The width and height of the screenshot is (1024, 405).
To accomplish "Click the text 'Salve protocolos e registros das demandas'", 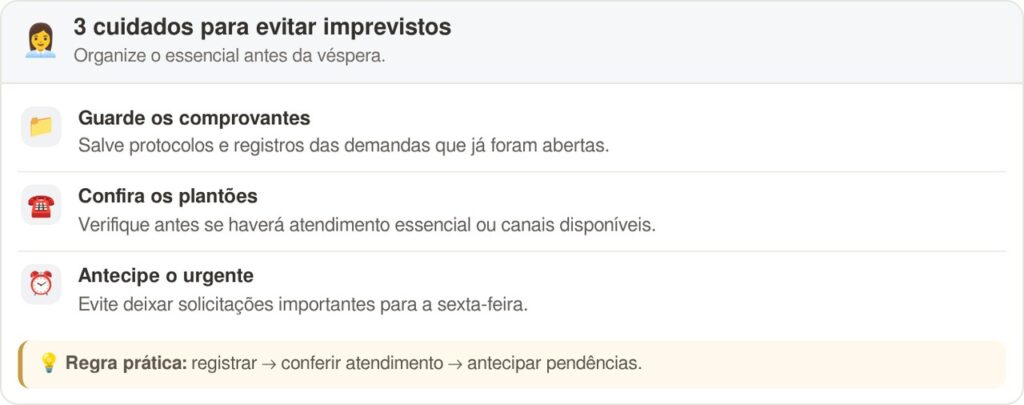I will 255,146.
